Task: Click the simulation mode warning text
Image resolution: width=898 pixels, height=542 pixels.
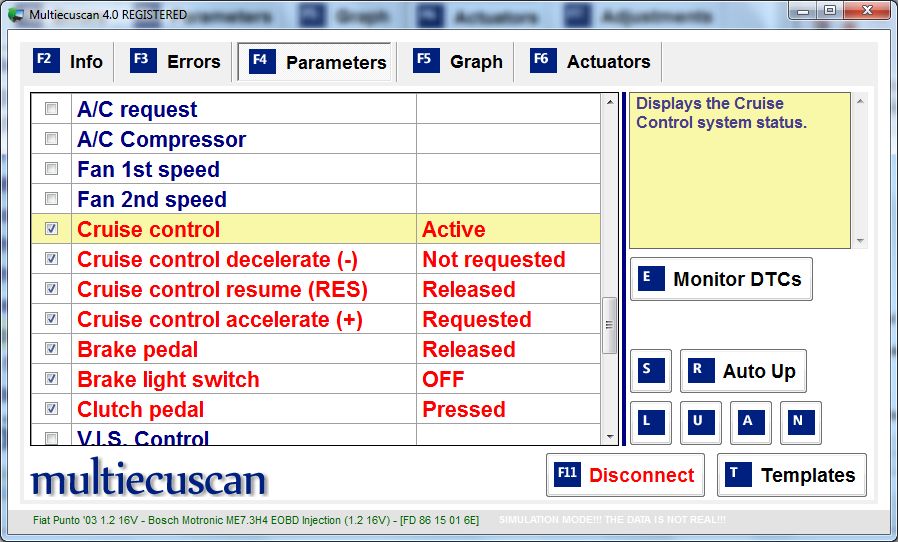Action: [x=612, y=520]
